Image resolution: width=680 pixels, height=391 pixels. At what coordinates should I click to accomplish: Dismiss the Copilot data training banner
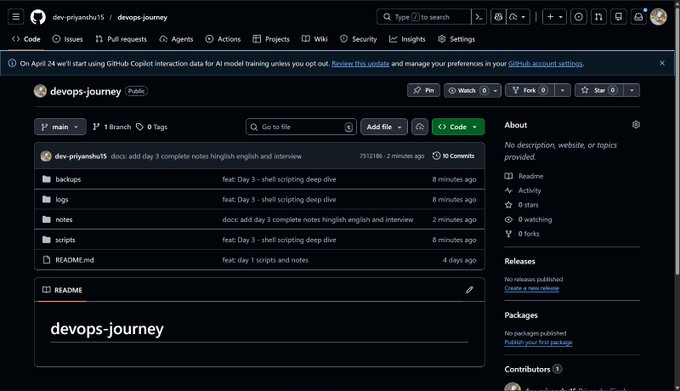(x=662, y=63)
